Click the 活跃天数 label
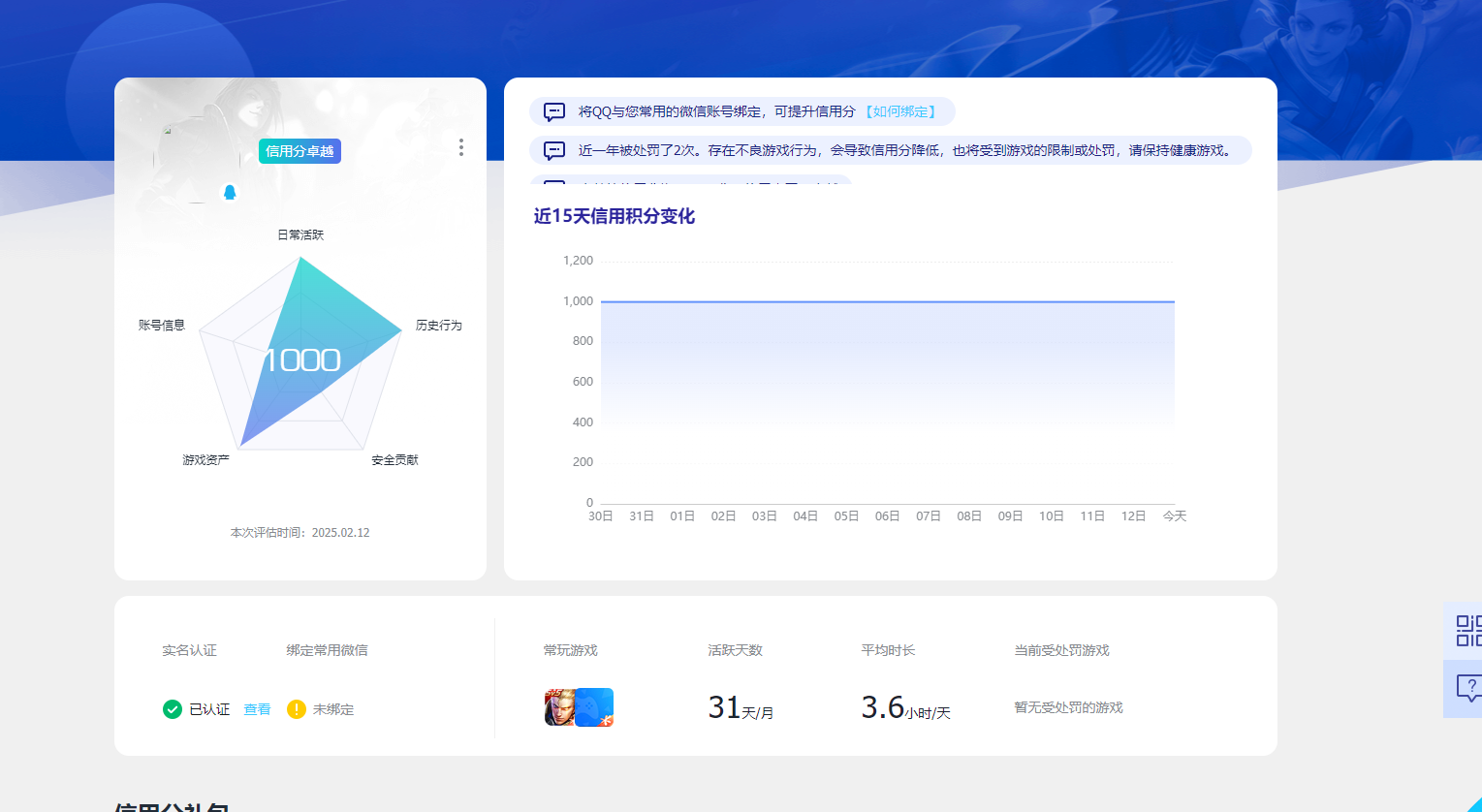The image size is (1482, 812). tap(736, 650)
